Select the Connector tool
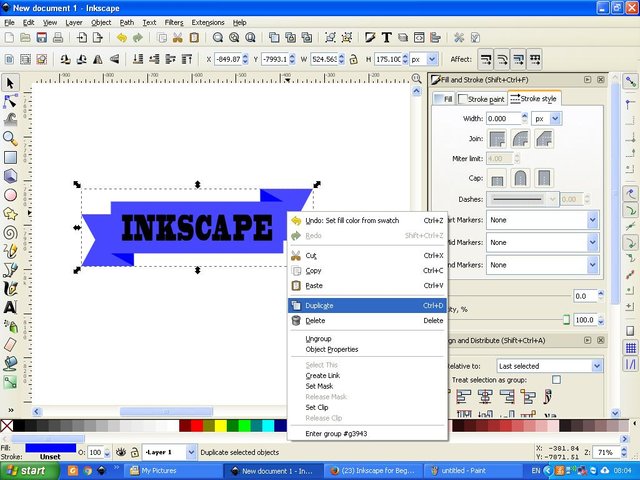This screenshot has height=480, width=640. point(10,382)
